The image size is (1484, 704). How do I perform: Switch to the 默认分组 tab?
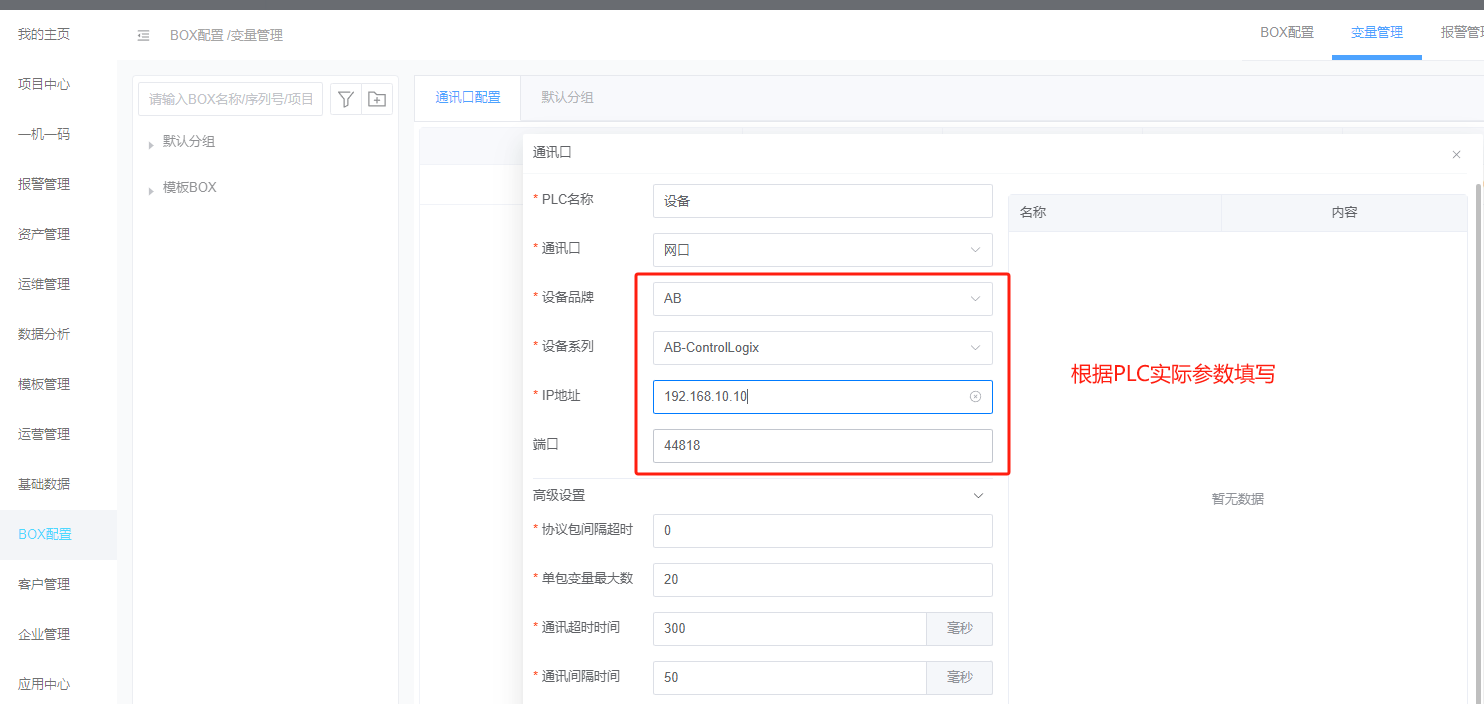pos(568,98)
